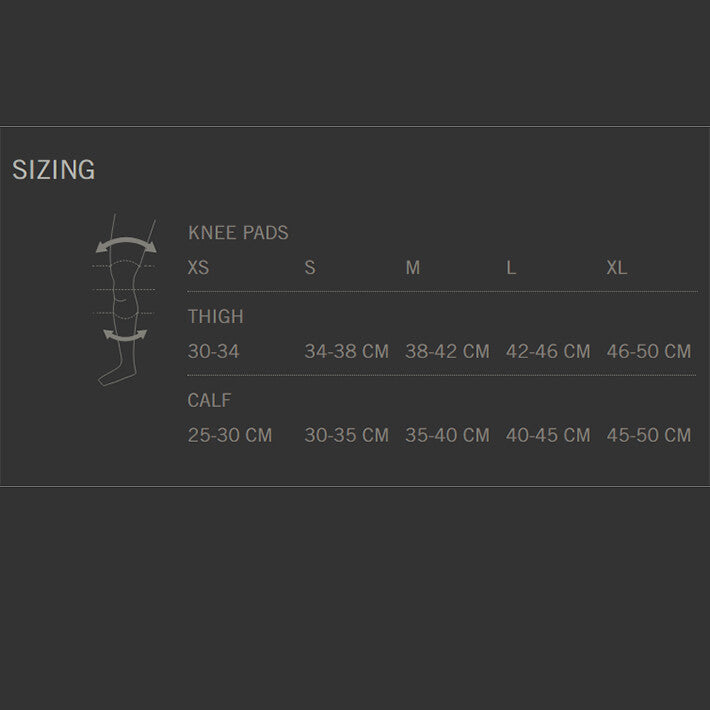Click calf value 45-50 CM

(x=649, y=436)
